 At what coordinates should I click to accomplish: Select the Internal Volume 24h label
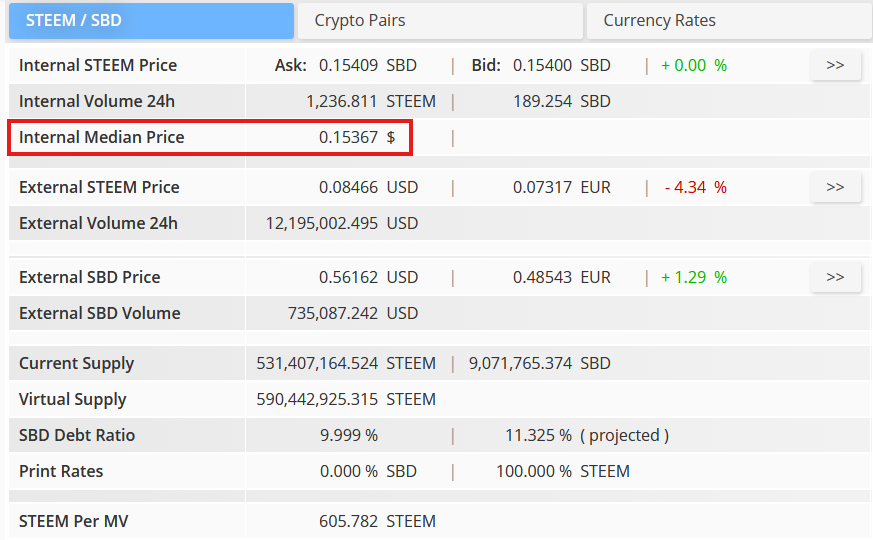tap(97, 102)
